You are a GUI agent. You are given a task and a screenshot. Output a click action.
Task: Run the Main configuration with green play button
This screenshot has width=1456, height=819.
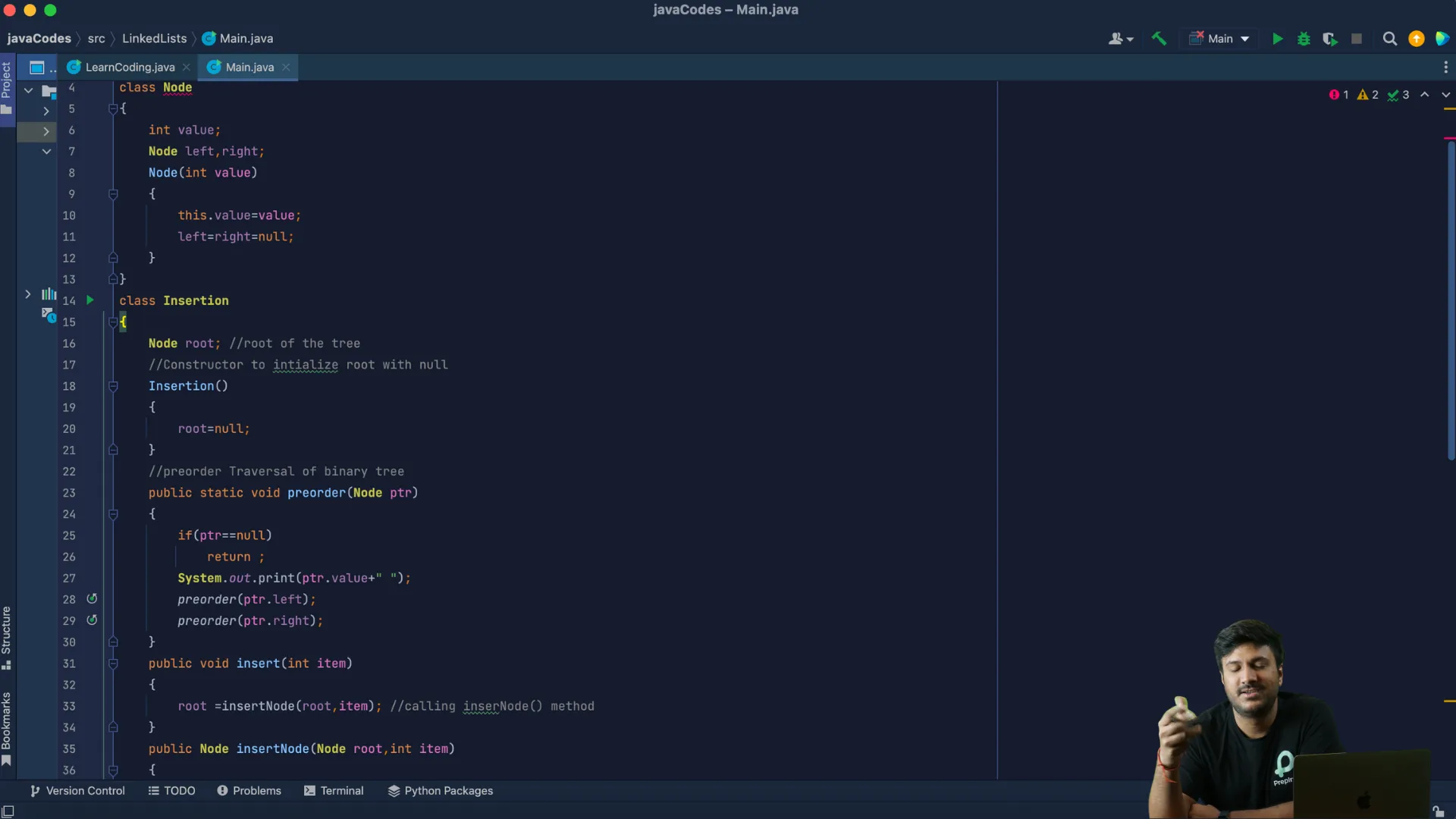click(x=1278, y=39)
